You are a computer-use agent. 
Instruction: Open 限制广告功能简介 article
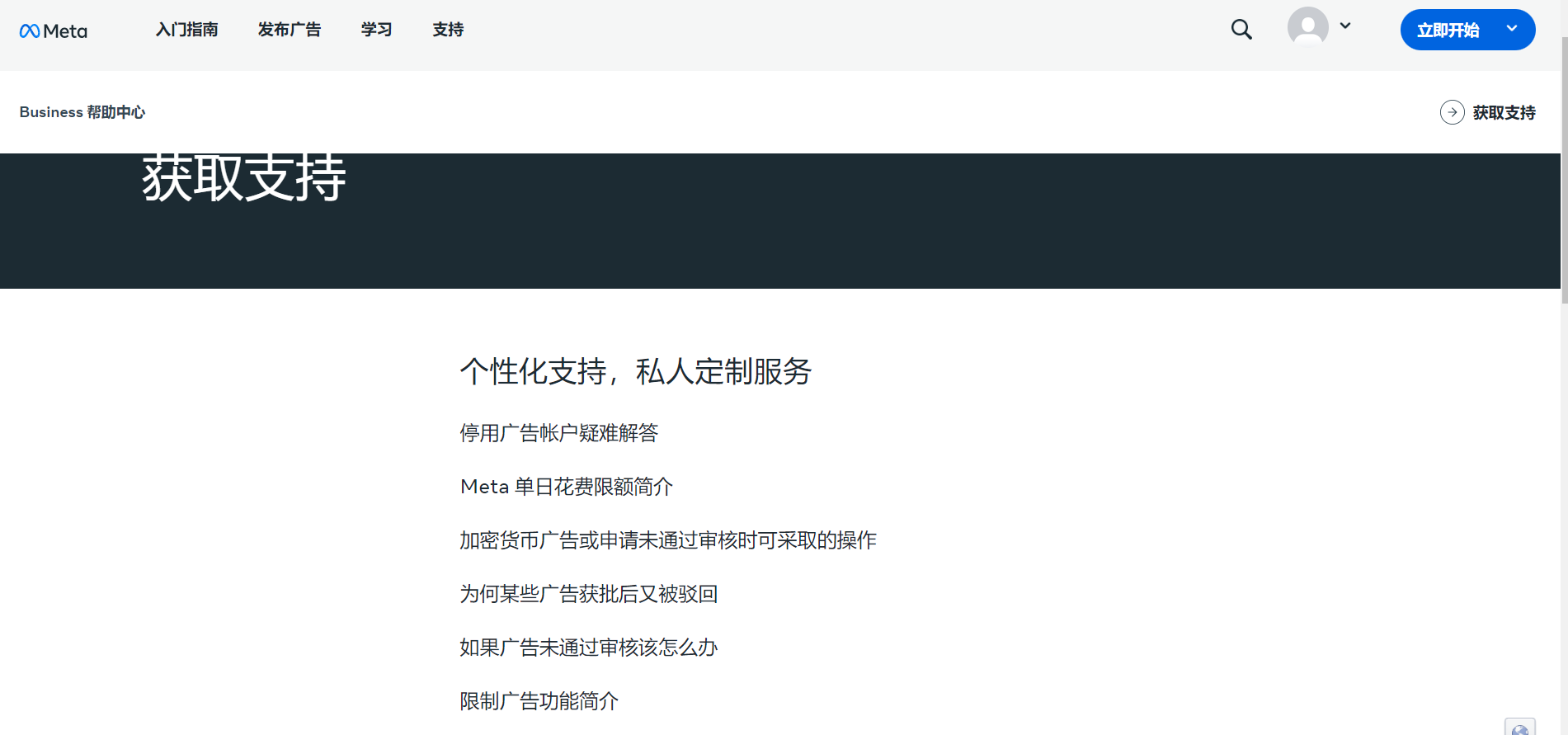pos(539,701)
